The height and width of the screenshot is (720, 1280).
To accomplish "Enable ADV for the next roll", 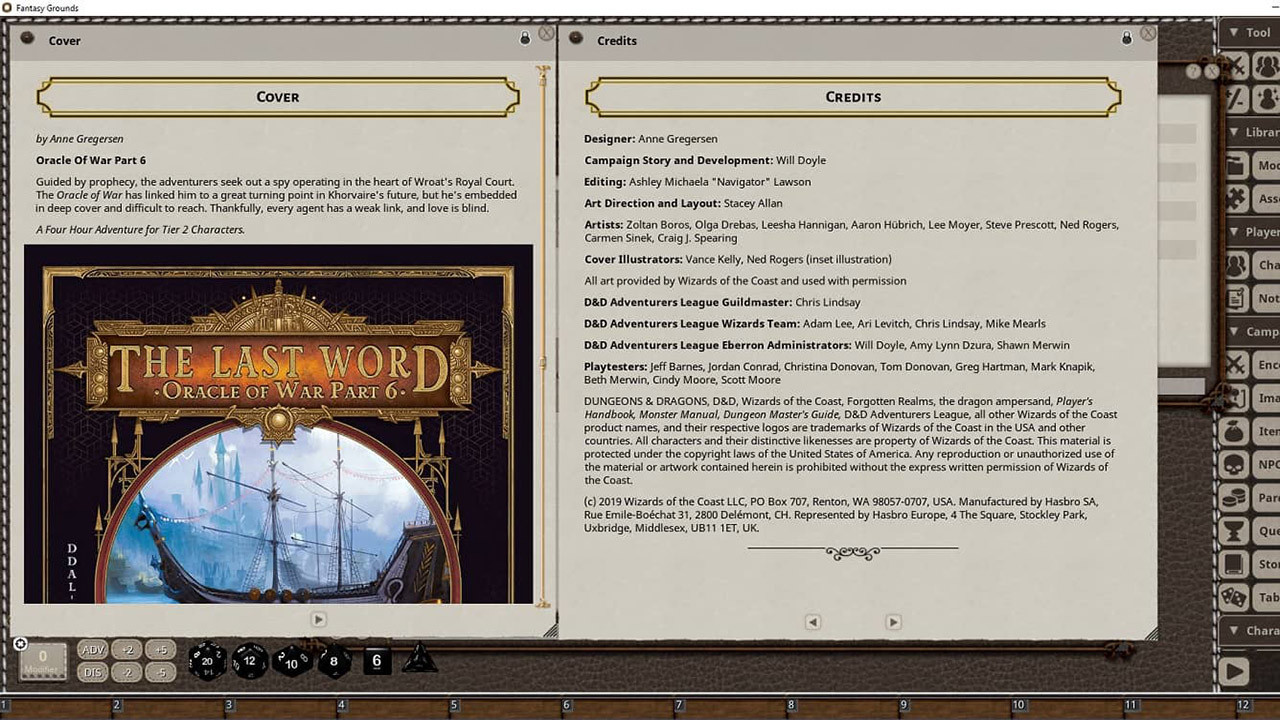I will pos(92,650).
